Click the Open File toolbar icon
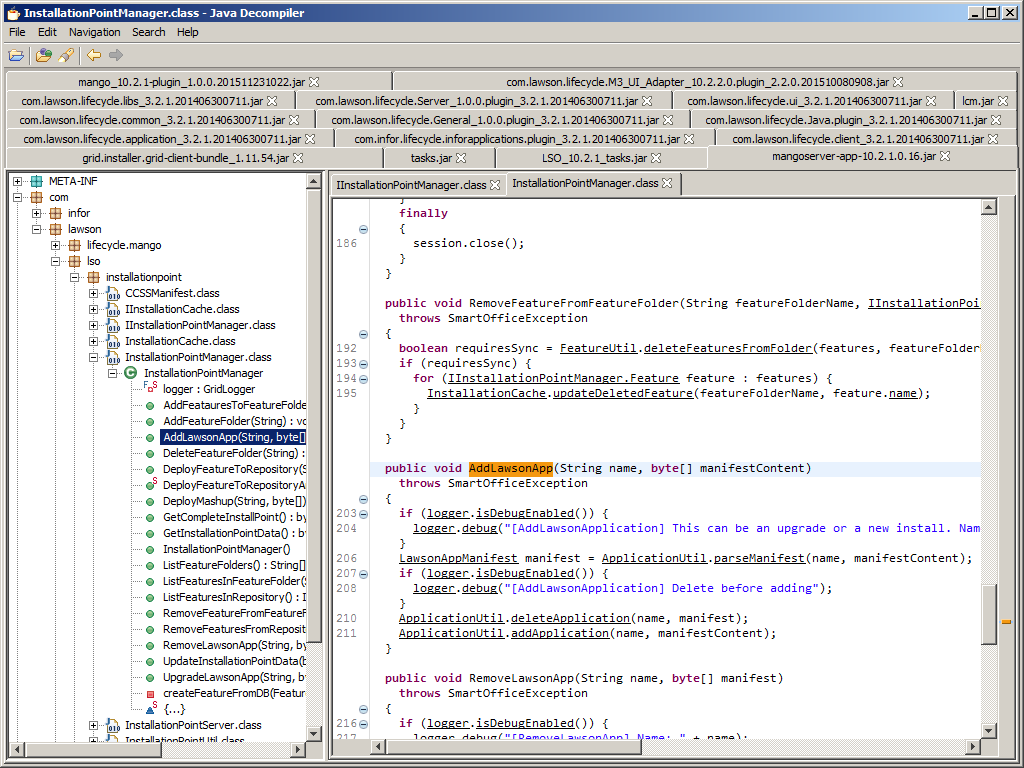This screenshot has height=768, width=1024. [x=16, y=55]
